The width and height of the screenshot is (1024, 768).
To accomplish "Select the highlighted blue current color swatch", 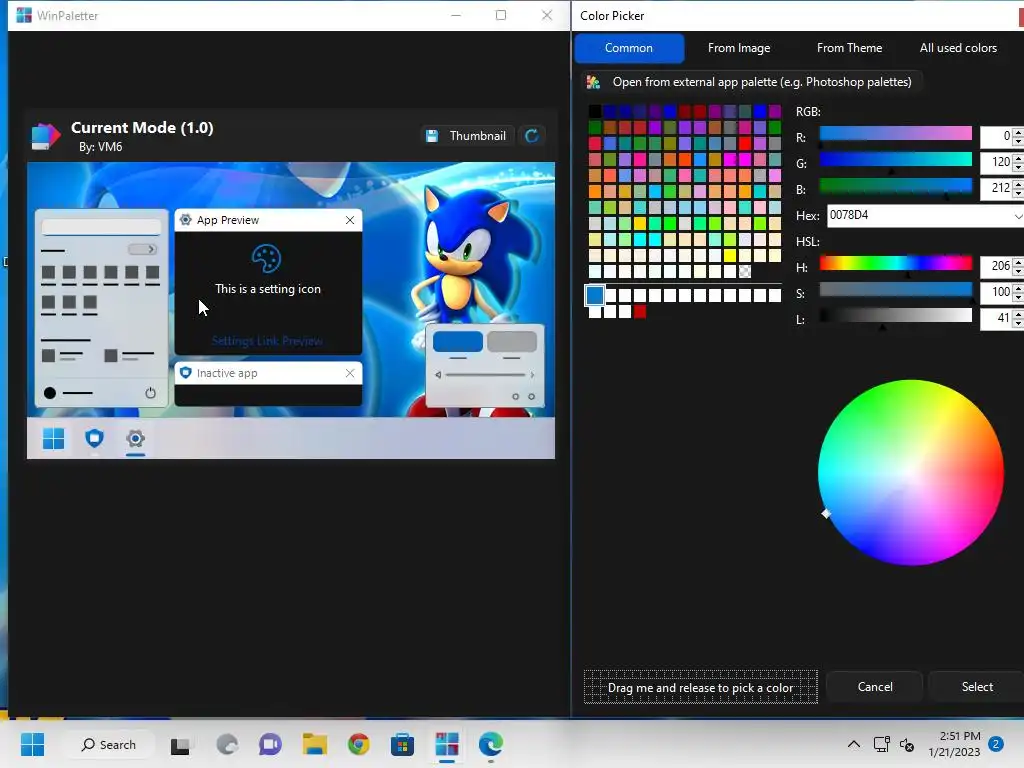I will coord(594,295).
